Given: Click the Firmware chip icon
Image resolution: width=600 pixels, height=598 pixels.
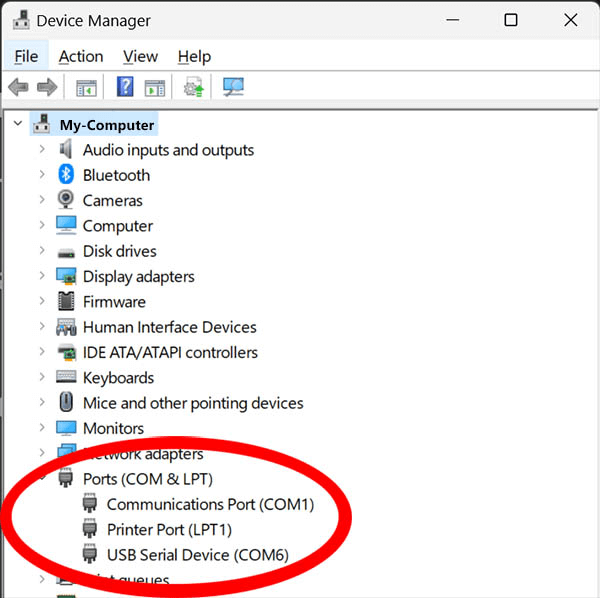Looking at the screenshot, I should tap(66, 301).
